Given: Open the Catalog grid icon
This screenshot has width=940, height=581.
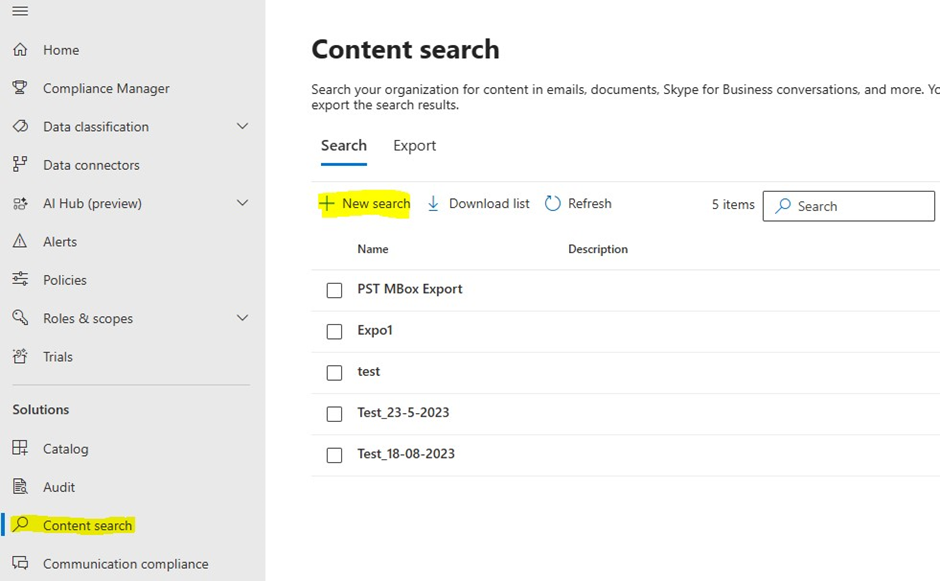Looking at the screenshot, I should point(20,449).
